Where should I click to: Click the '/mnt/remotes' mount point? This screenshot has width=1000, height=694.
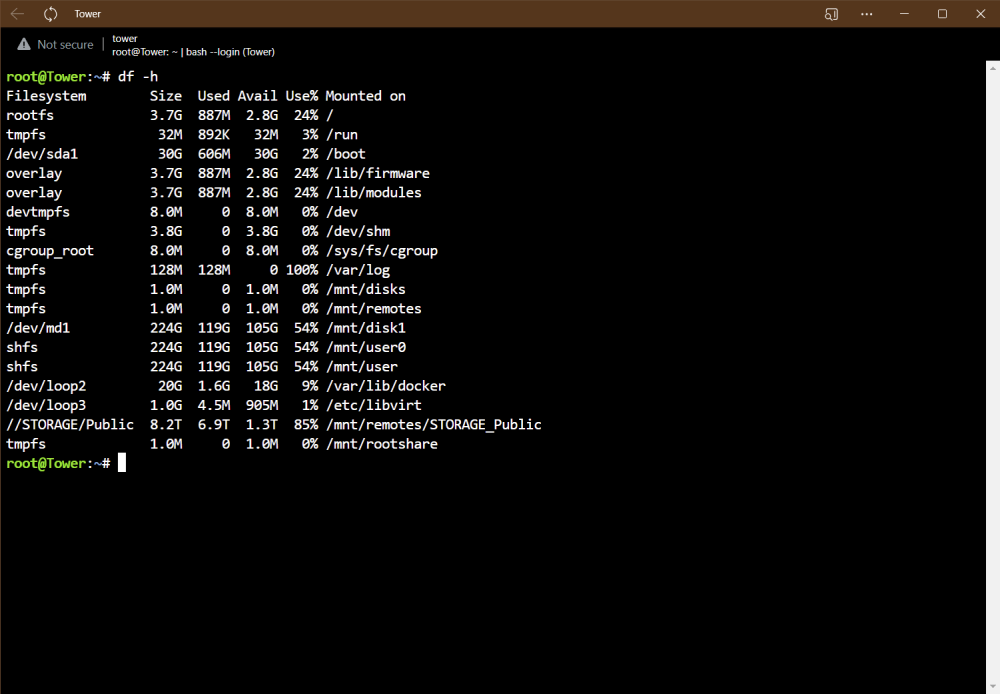coord(374,309)
